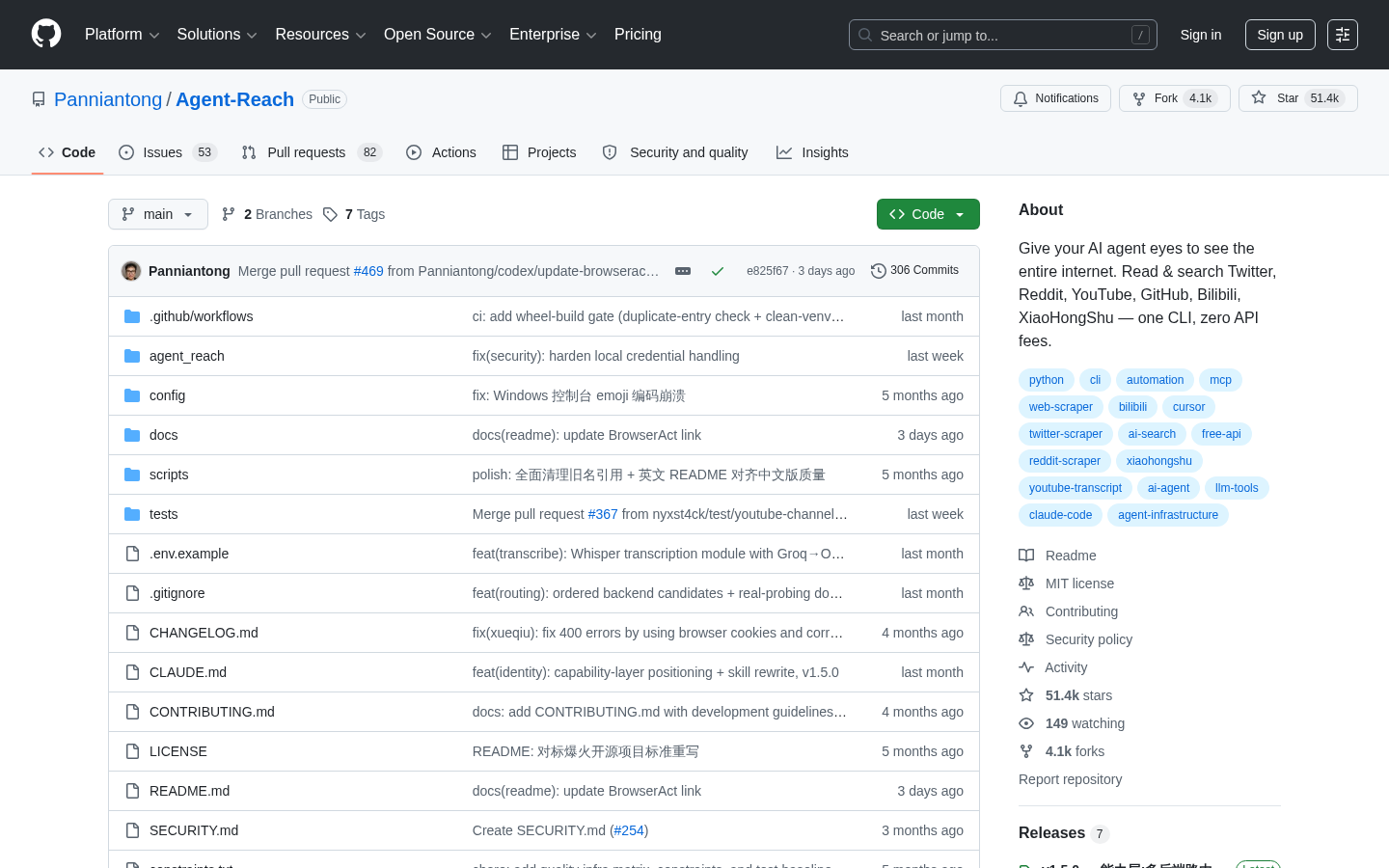The width and height of the screenshot is (1389, 868).
Task: Open the GitHub homepage logo
Action: (x=46, y=35)
